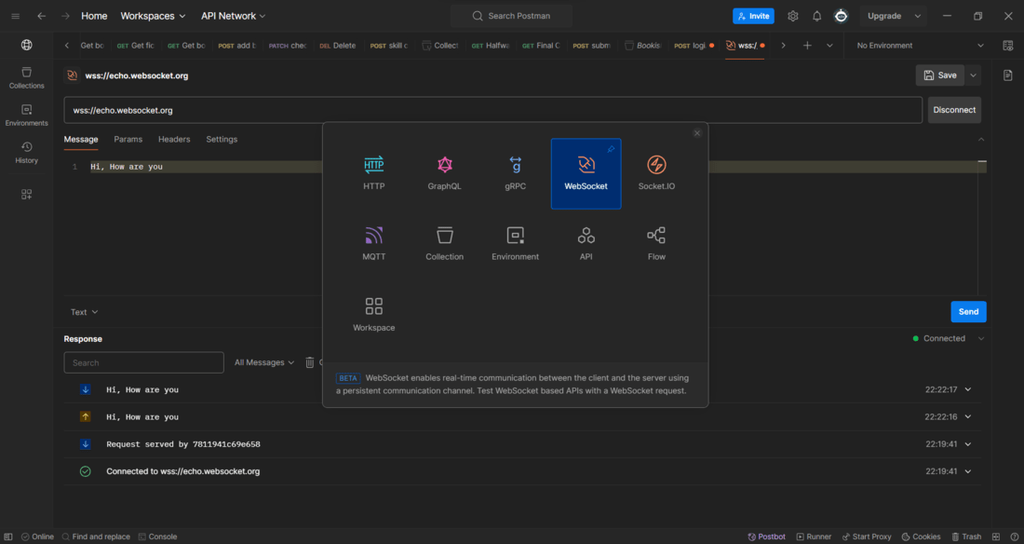
Task: Open settings gear icon
Action: (x=793, y=16)
